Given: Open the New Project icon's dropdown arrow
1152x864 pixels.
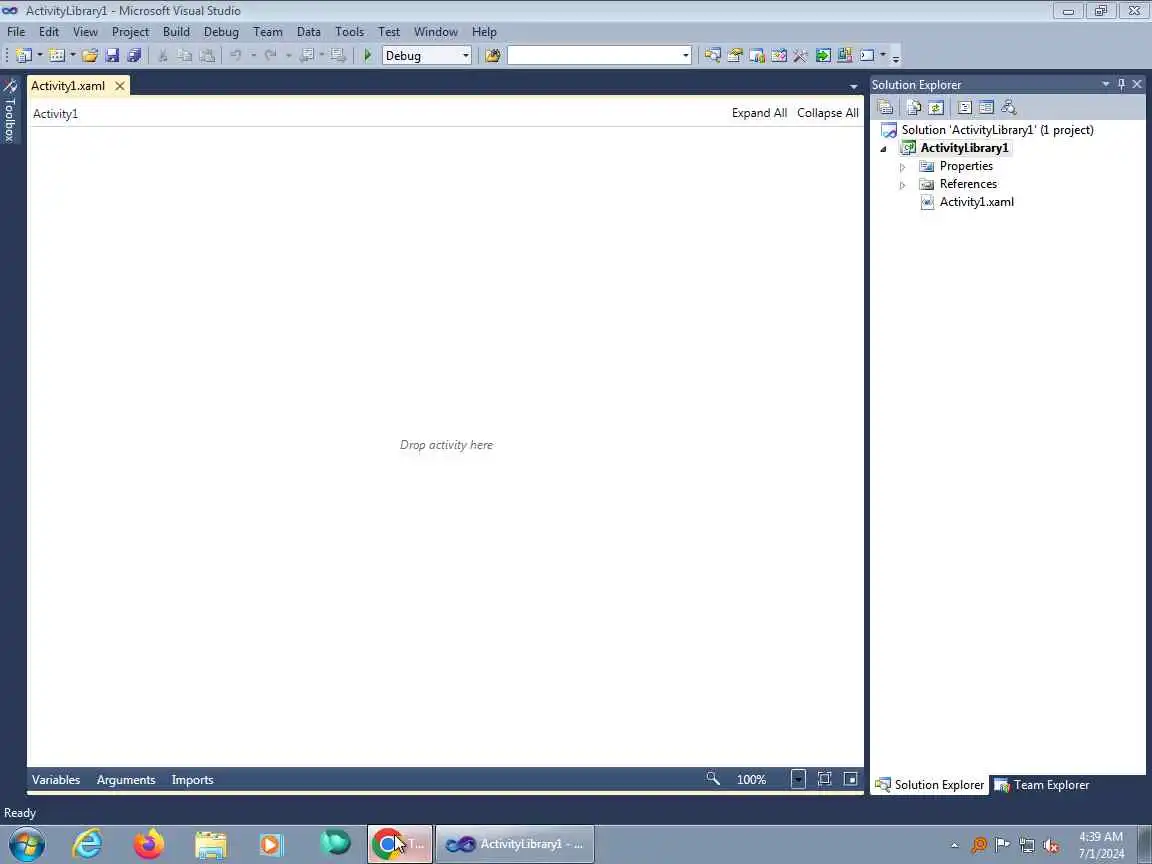Looking at the screenshot, I should point(40,55).
